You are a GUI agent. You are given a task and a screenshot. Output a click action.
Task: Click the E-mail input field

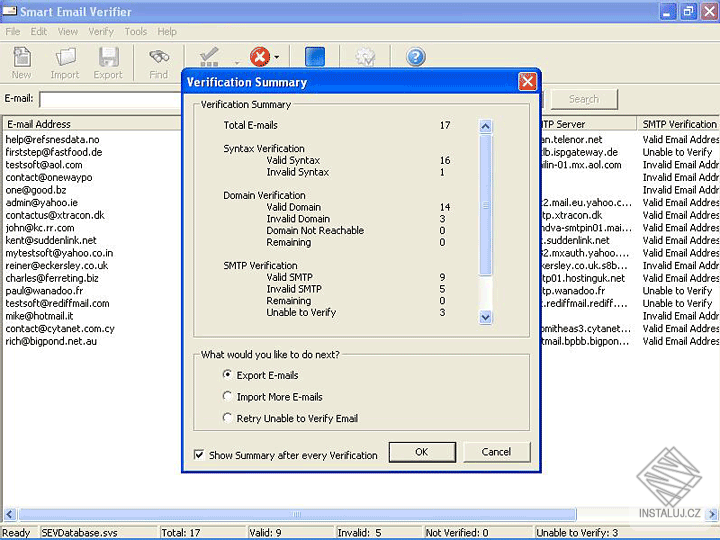coord(110,99)
